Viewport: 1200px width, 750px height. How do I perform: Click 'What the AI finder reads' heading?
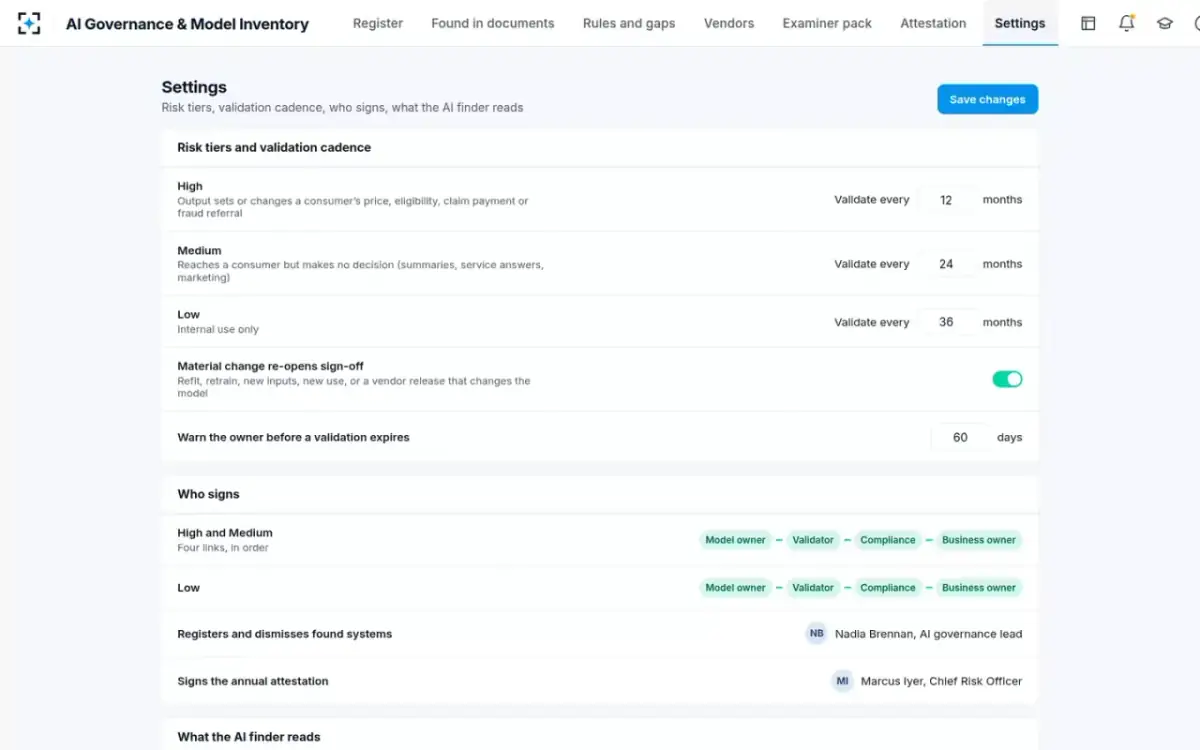coord(249,737)
